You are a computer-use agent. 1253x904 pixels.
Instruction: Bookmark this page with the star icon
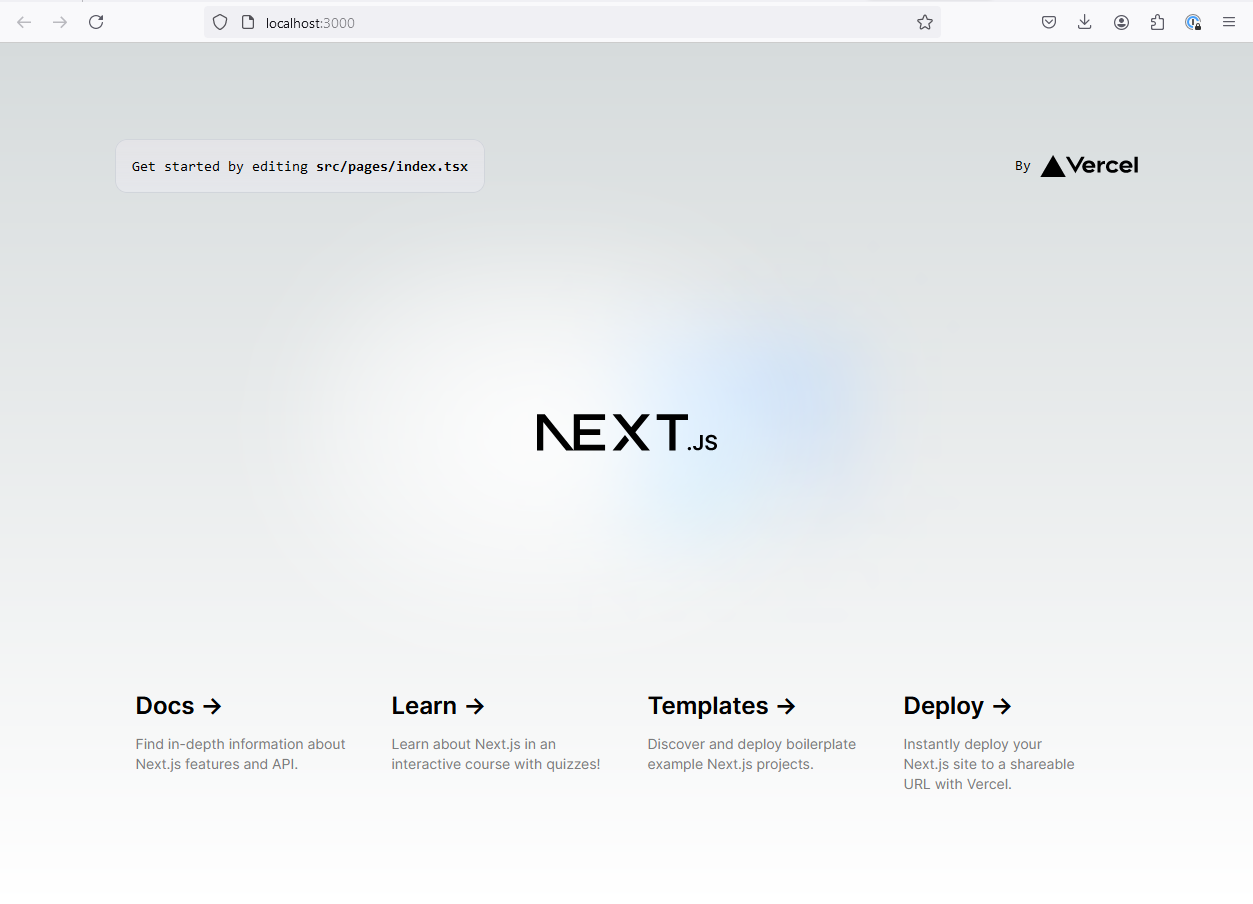coord(925,22)
